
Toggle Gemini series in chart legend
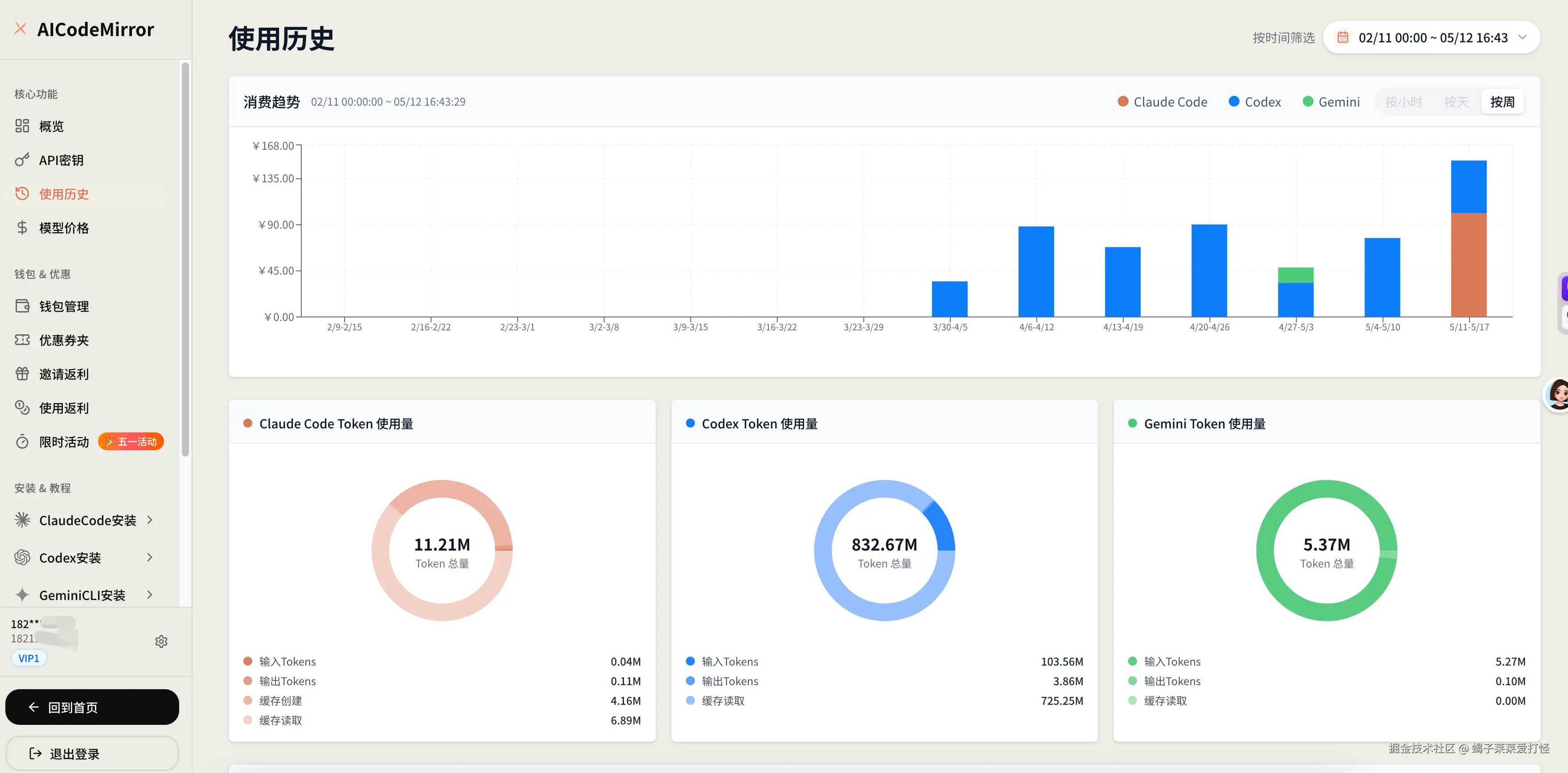(x=1331, y=102)
